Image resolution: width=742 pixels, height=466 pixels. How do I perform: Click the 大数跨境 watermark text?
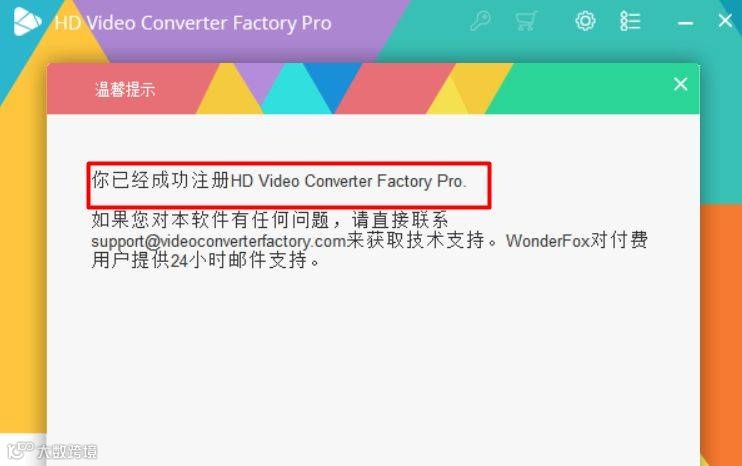(67, 451)
